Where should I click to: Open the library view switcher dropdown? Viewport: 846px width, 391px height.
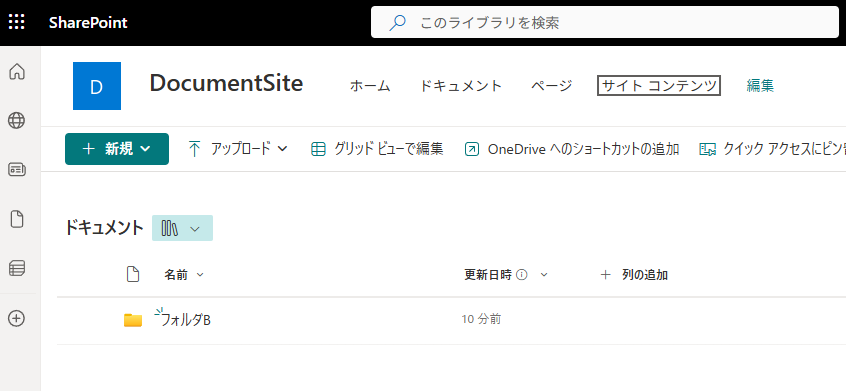[182, 228]
